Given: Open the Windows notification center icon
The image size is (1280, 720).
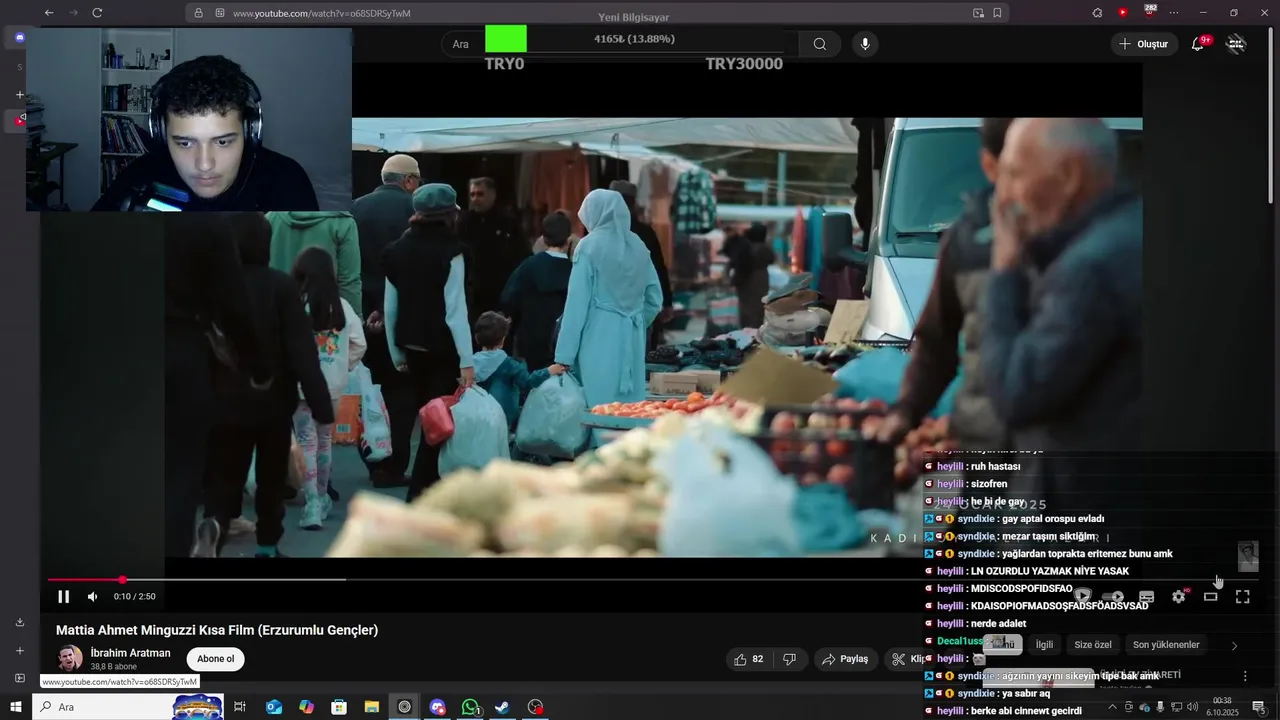Looking at the screenshot, I should point(1258,707).
